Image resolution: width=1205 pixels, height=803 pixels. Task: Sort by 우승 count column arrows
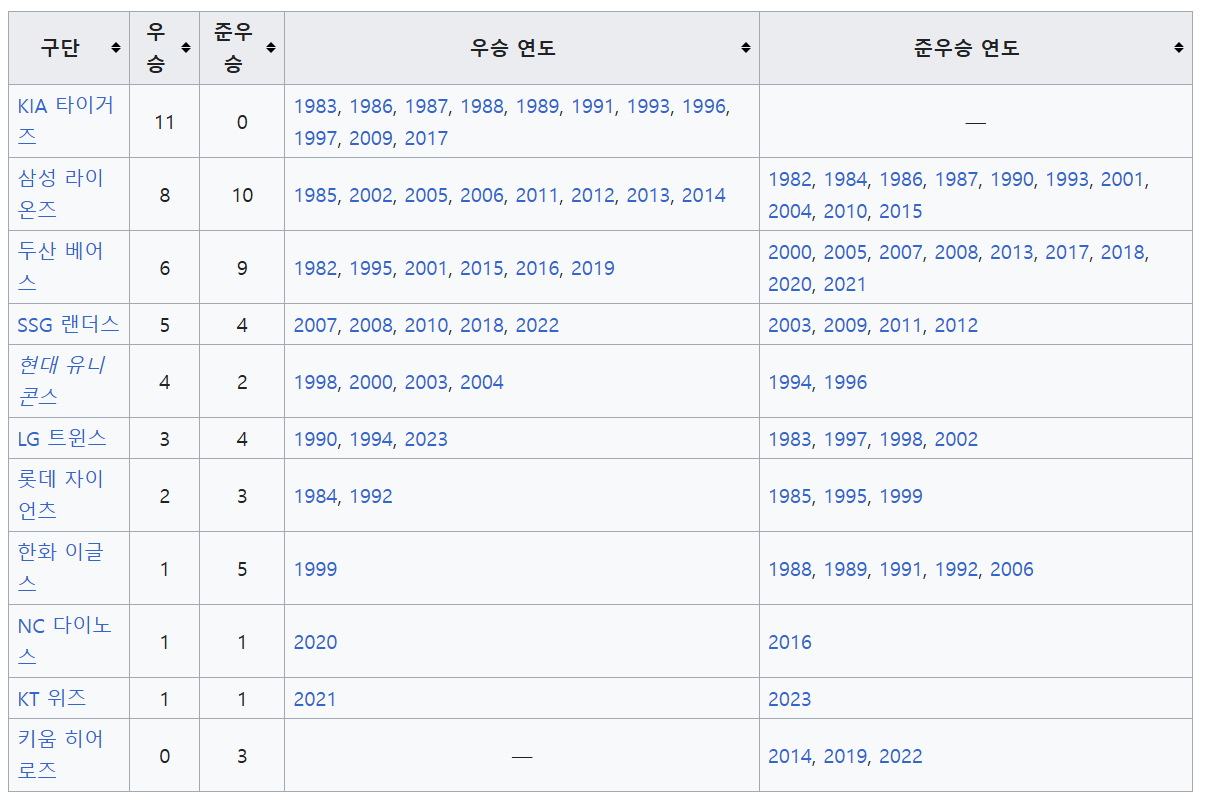[186, 48]
